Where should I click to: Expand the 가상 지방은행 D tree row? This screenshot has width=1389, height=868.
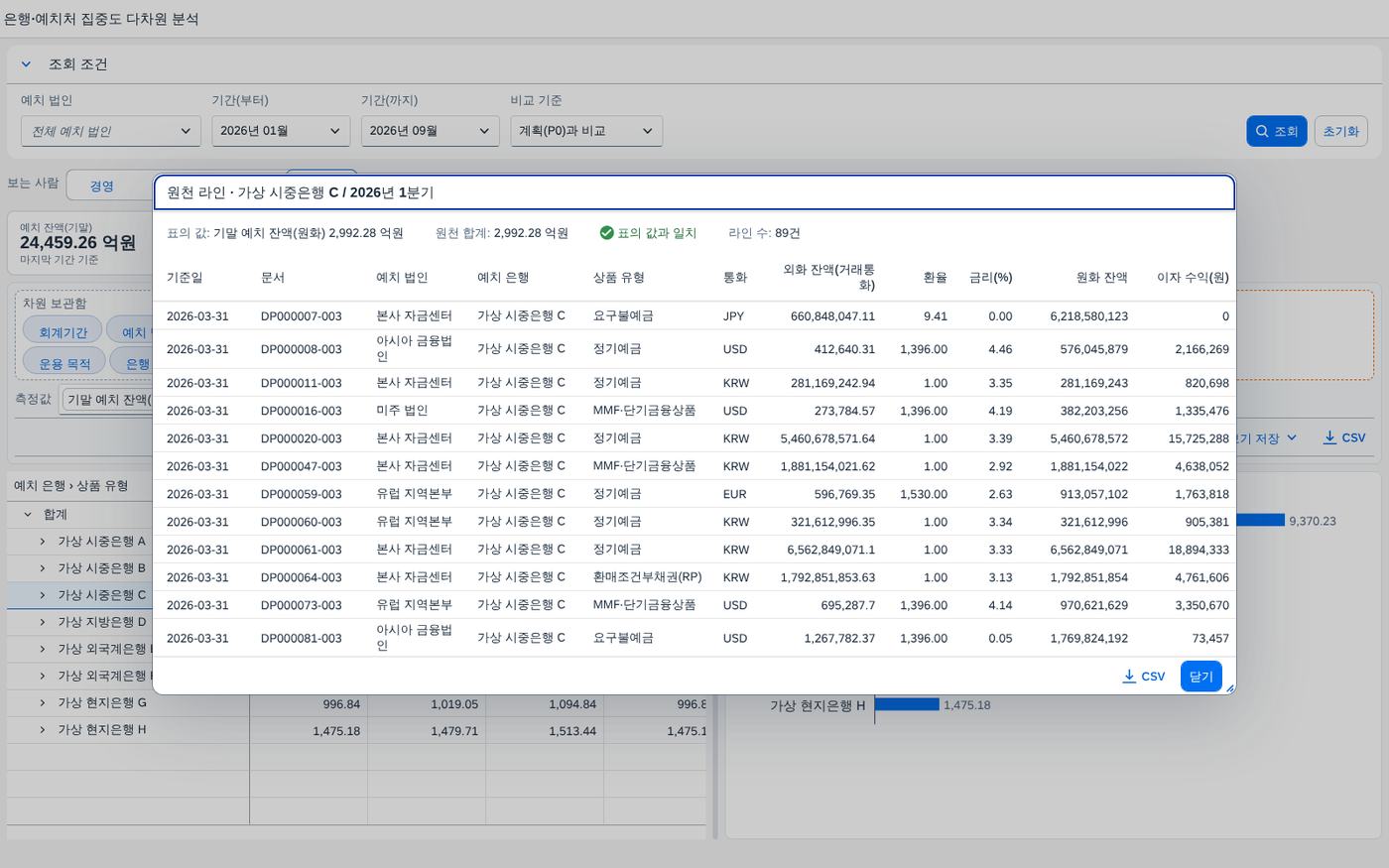[43, 621]
